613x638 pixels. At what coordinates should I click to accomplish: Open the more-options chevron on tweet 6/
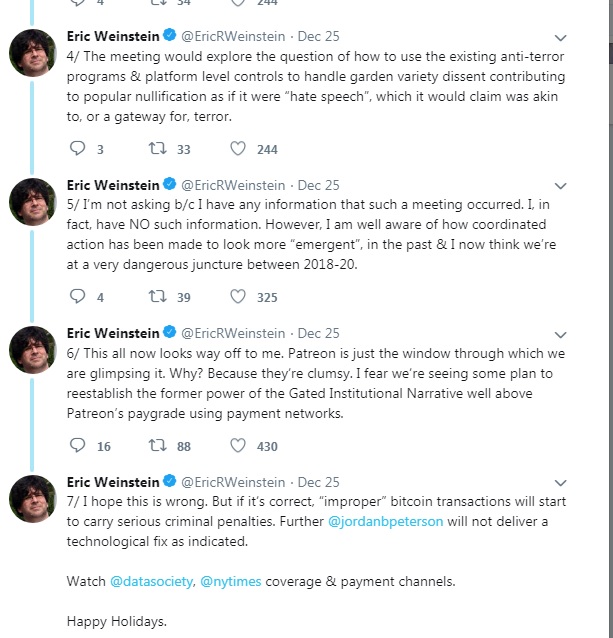560,334
